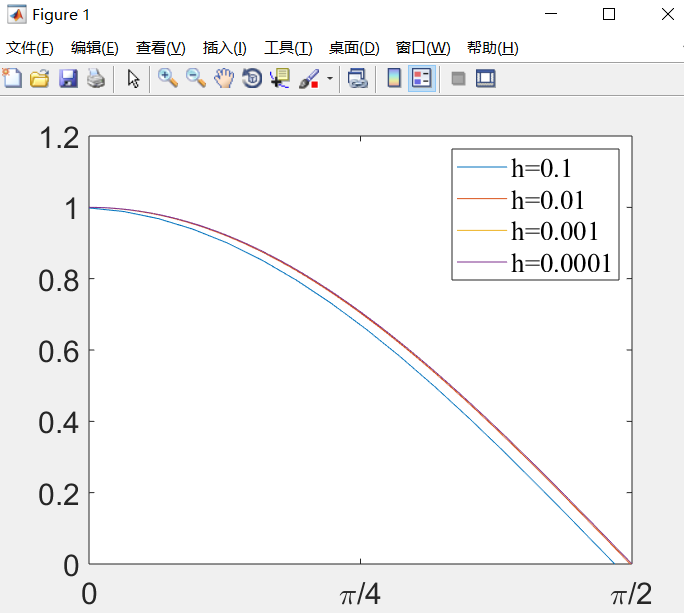Activate the Zoom Out tool
This screenshot has height=613, width=684.
point(196,79)
